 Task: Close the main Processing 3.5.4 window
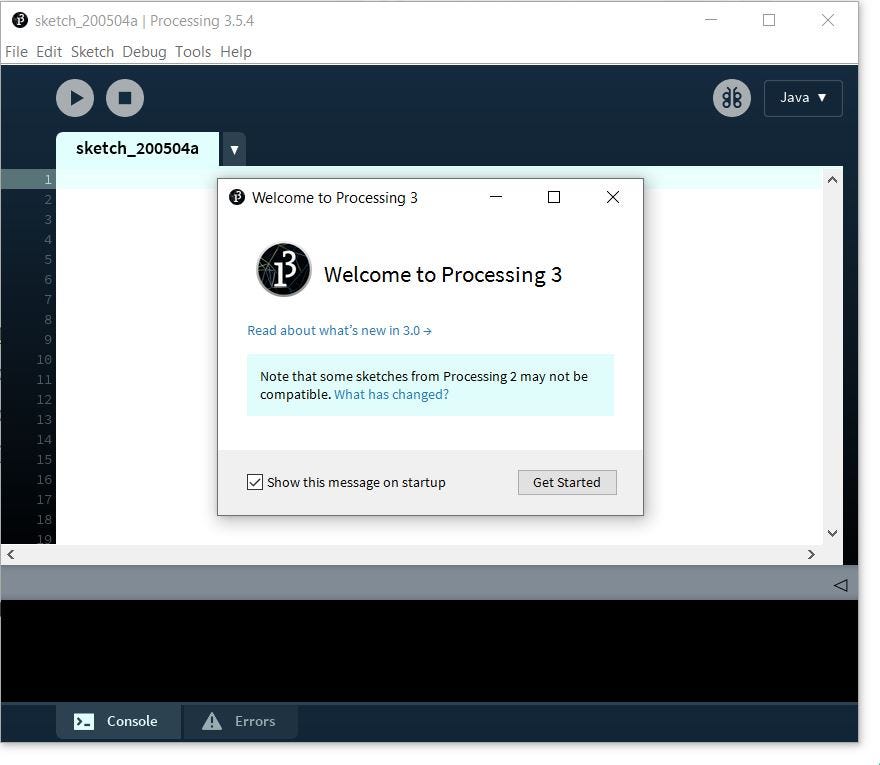[827, 20]
